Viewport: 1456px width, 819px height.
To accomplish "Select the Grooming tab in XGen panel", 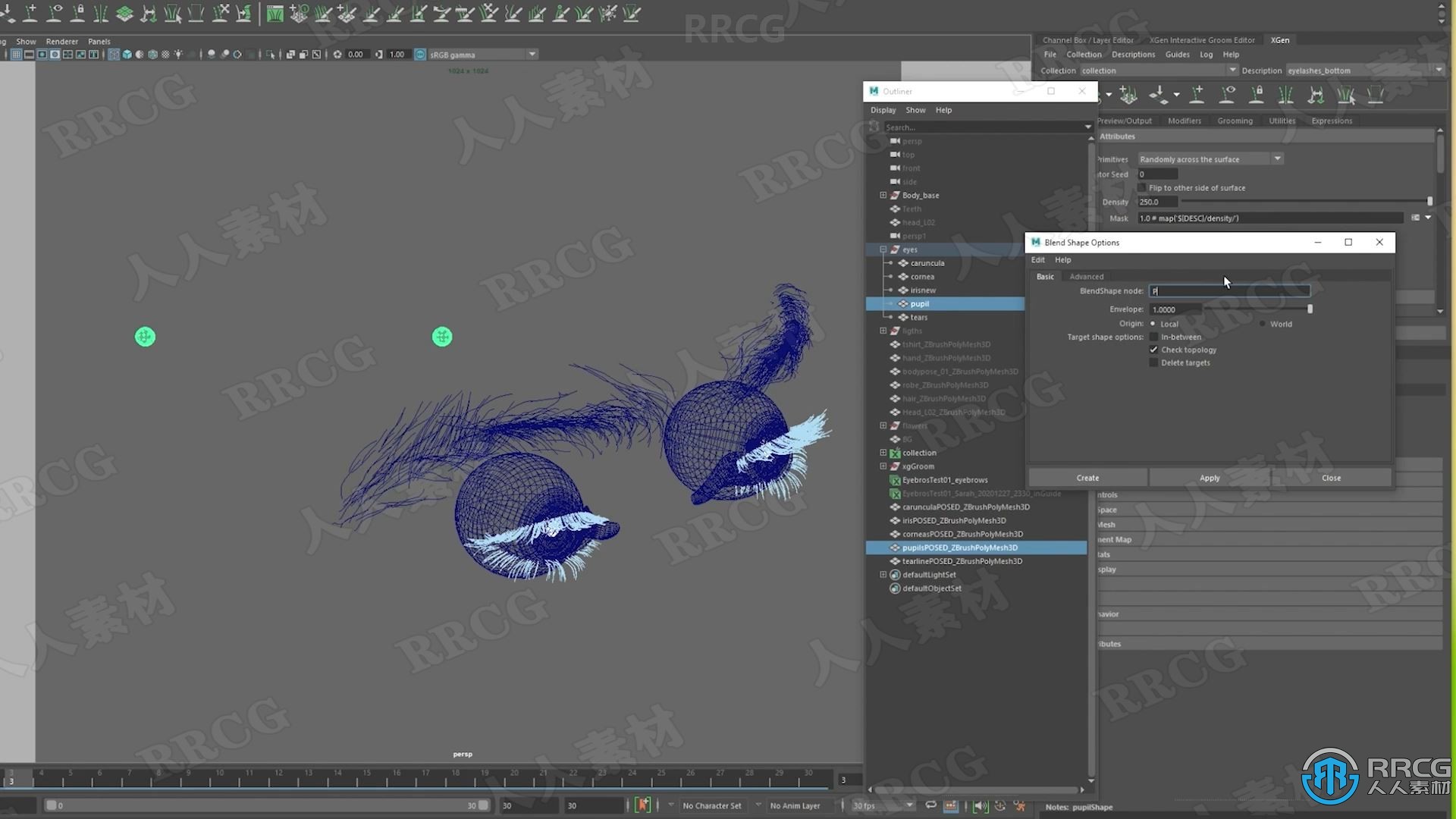I will tap(1234, 120).
